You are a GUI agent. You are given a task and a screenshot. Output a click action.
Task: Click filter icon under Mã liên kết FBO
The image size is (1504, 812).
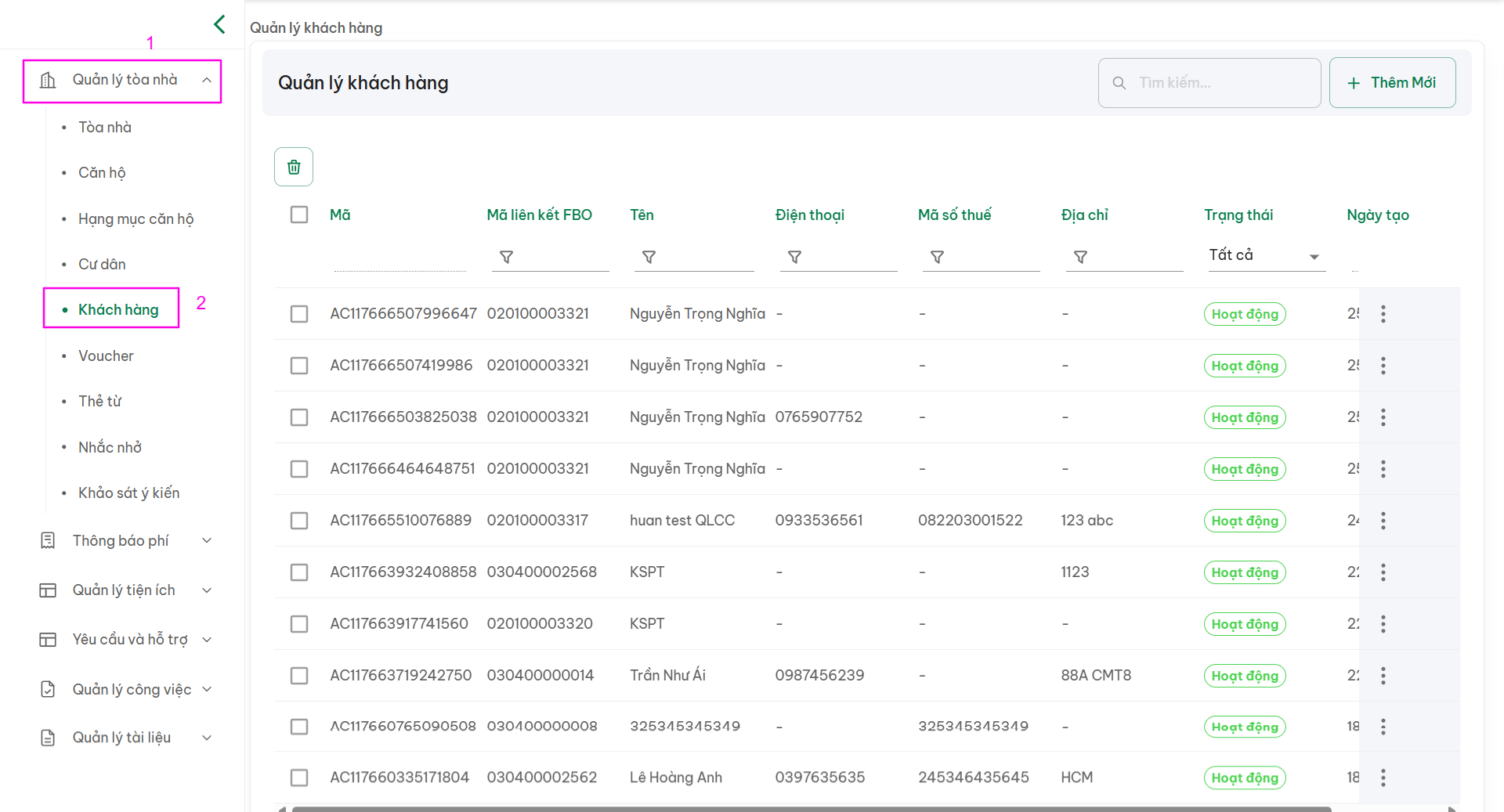[506, 257]
